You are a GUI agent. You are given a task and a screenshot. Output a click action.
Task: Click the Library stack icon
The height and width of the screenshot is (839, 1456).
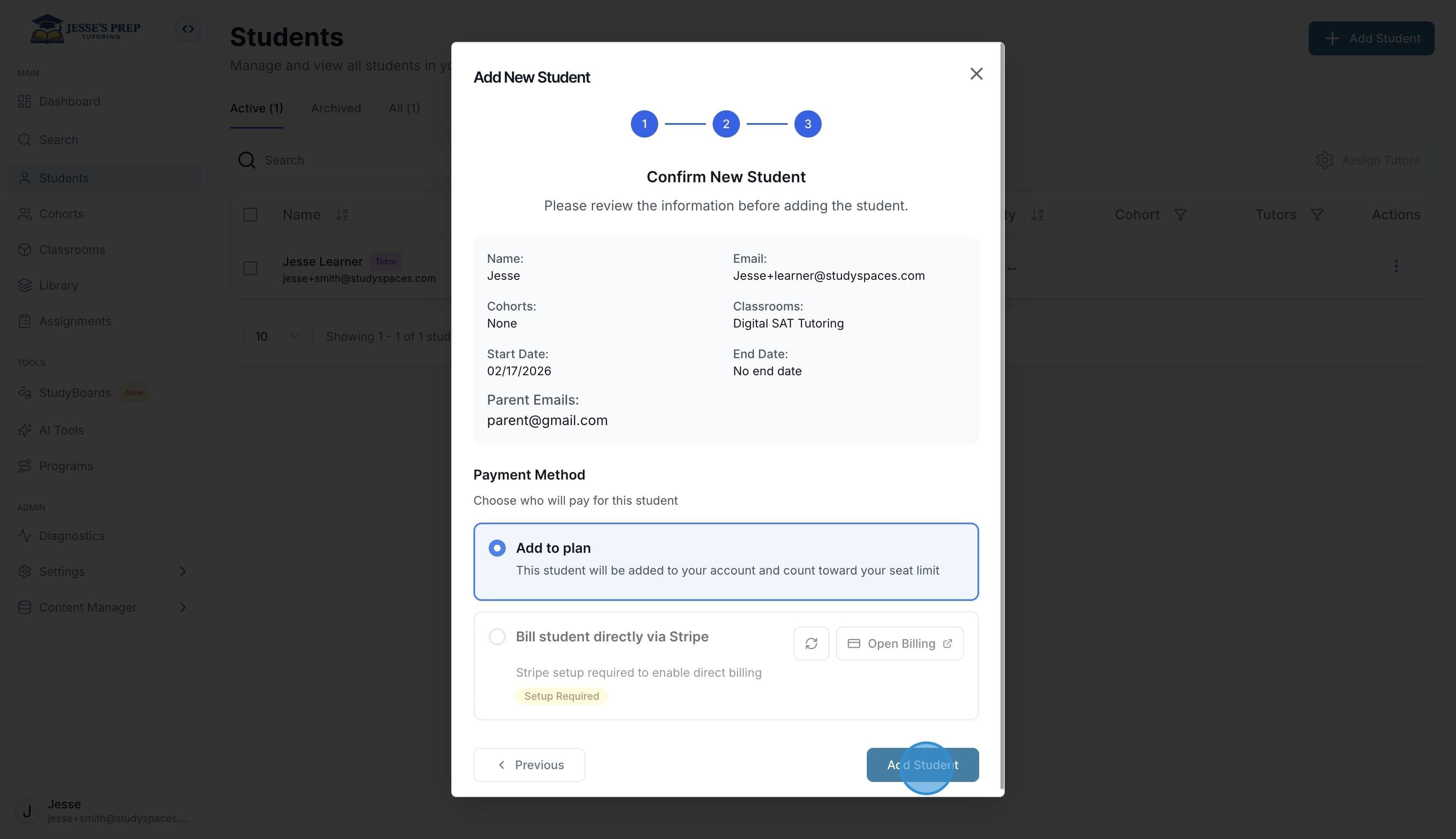pos(24,285)
